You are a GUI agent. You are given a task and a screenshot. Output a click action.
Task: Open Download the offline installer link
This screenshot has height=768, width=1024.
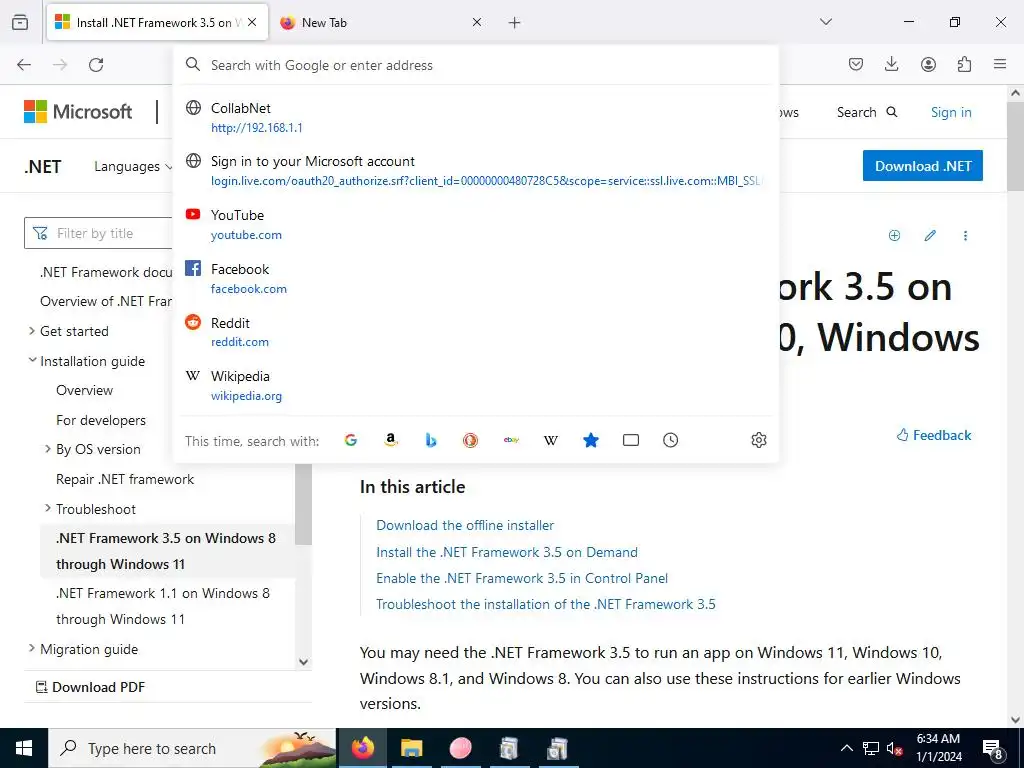coord(465,525)
